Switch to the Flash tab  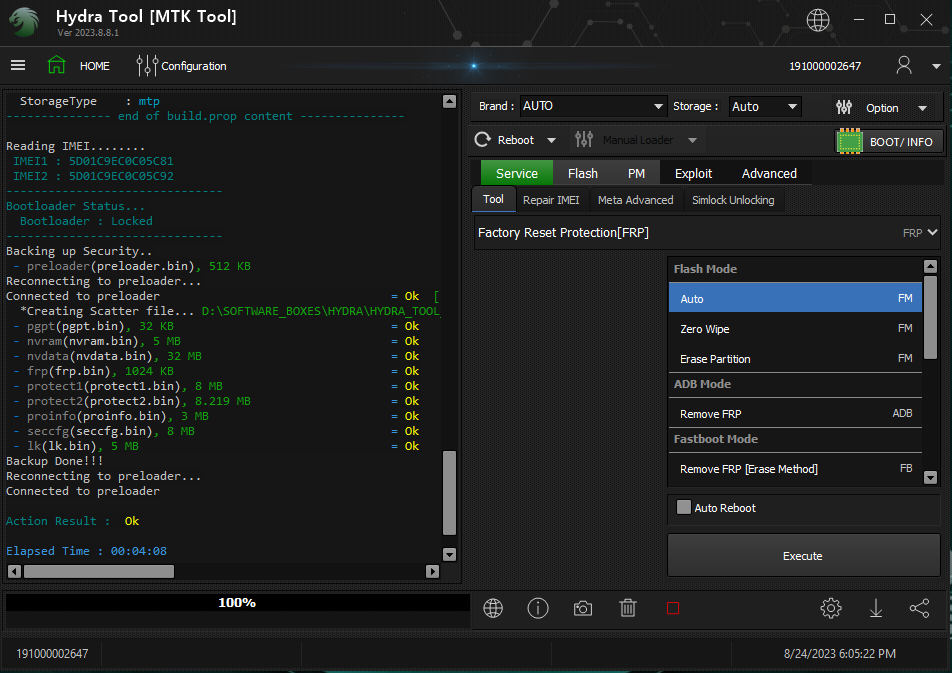[x=583, y=173]
